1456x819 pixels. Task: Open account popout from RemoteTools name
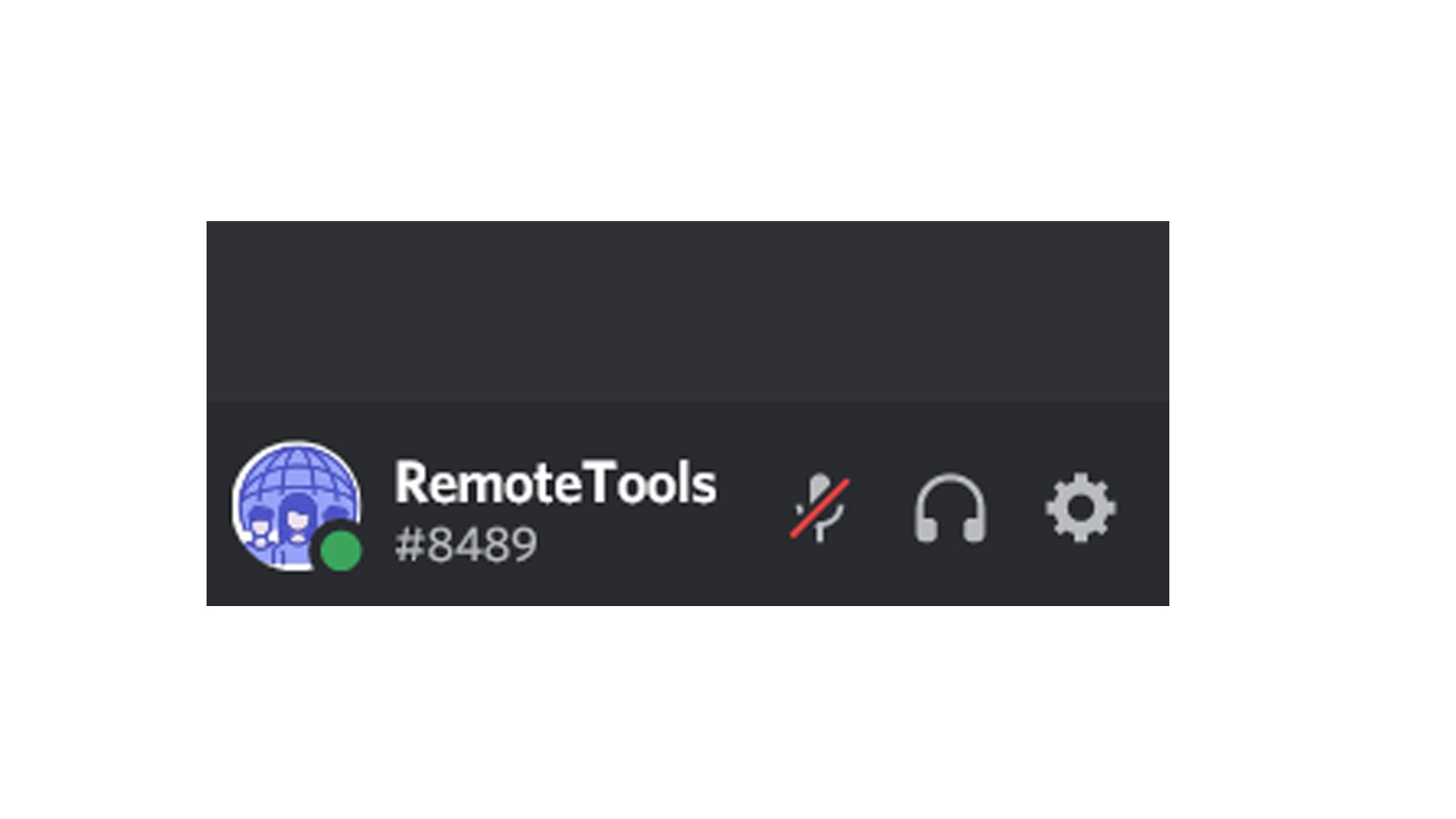[555, 483]
